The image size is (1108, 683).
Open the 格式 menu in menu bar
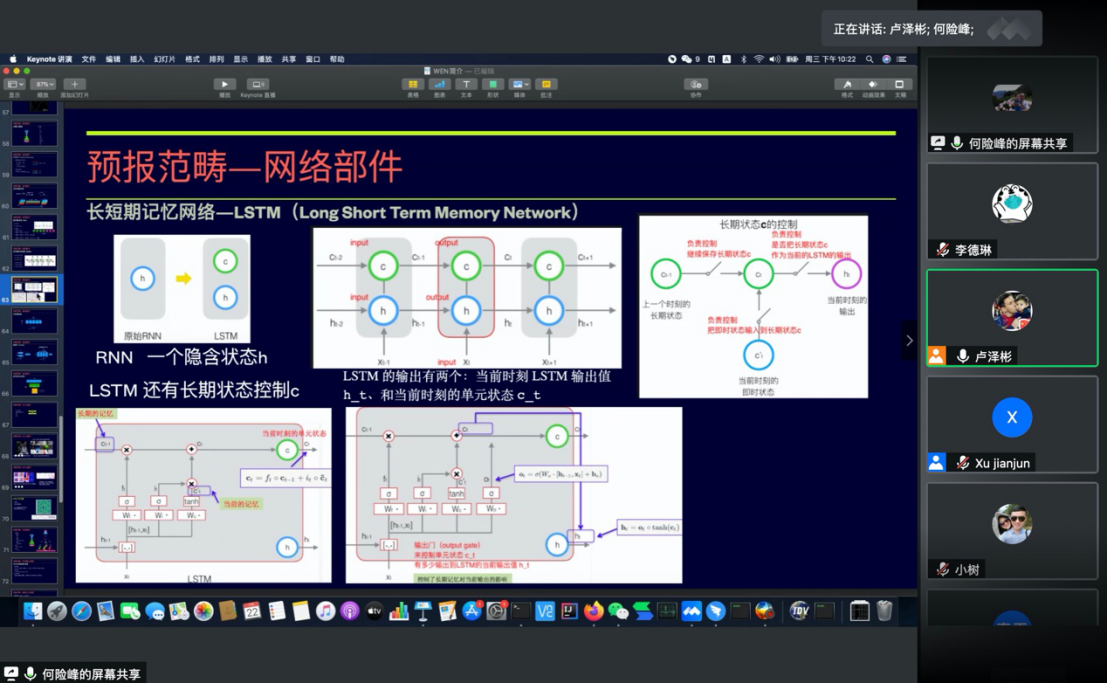click(x=192, y=59)
